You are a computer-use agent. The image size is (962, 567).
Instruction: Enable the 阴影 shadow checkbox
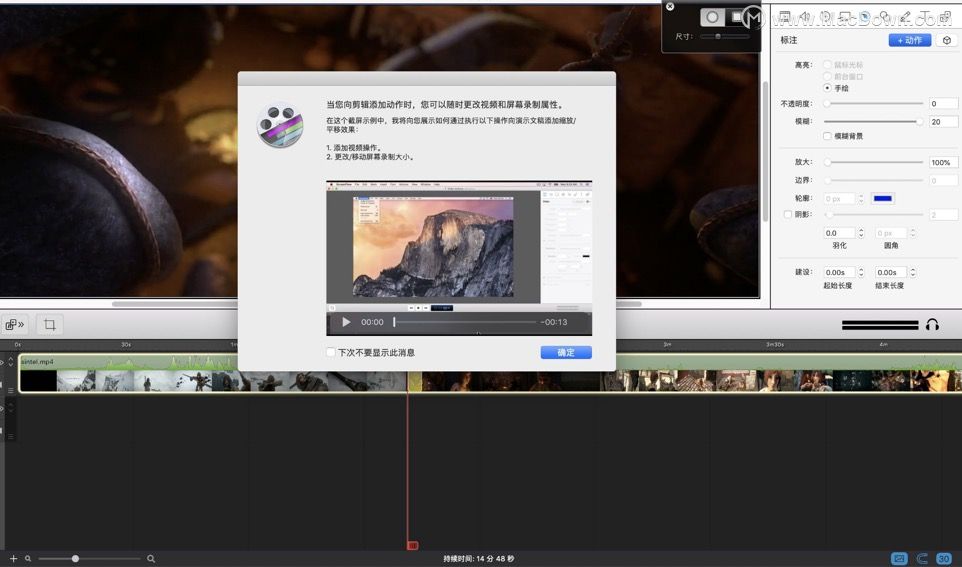coord(787,215)
